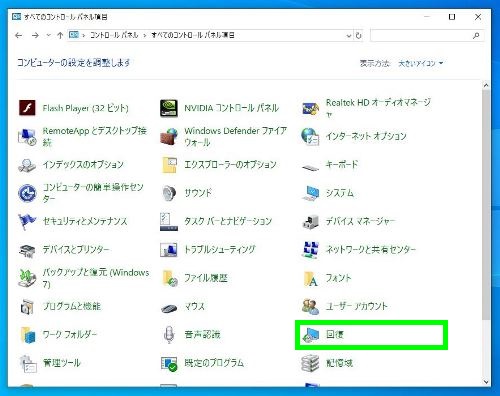Maximize the control panel window
Screen dimensions: 500x396
click(x=452, y=17)
